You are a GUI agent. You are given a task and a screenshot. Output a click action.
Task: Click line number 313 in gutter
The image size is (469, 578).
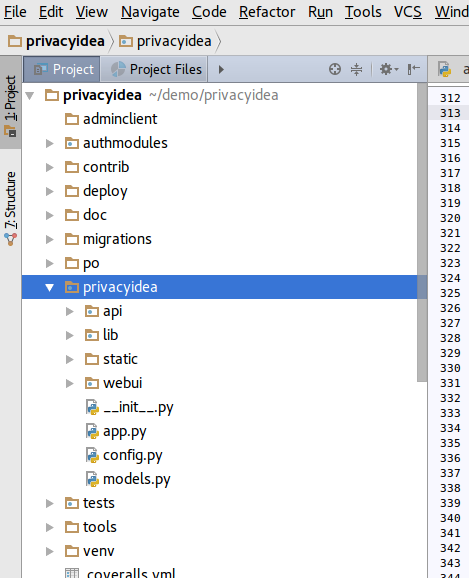pyautogui.click(x=450, y=113)
